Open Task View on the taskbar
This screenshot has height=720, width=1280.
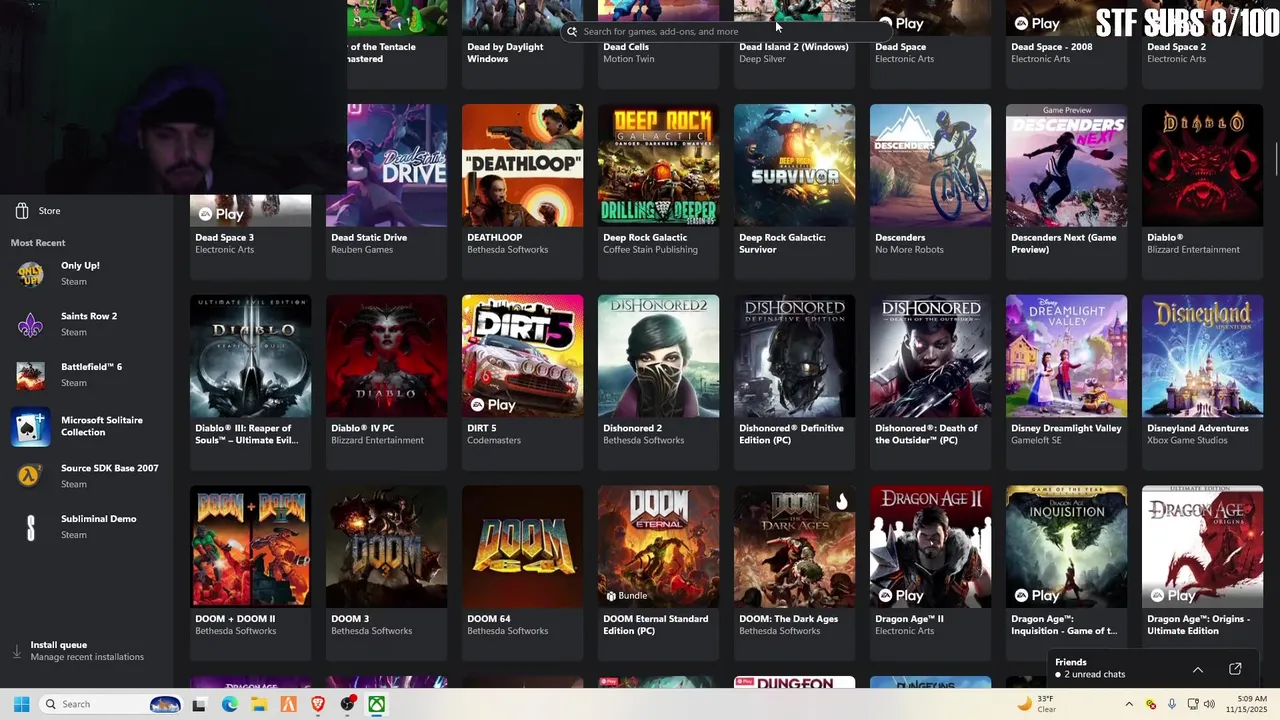(199, 704)
